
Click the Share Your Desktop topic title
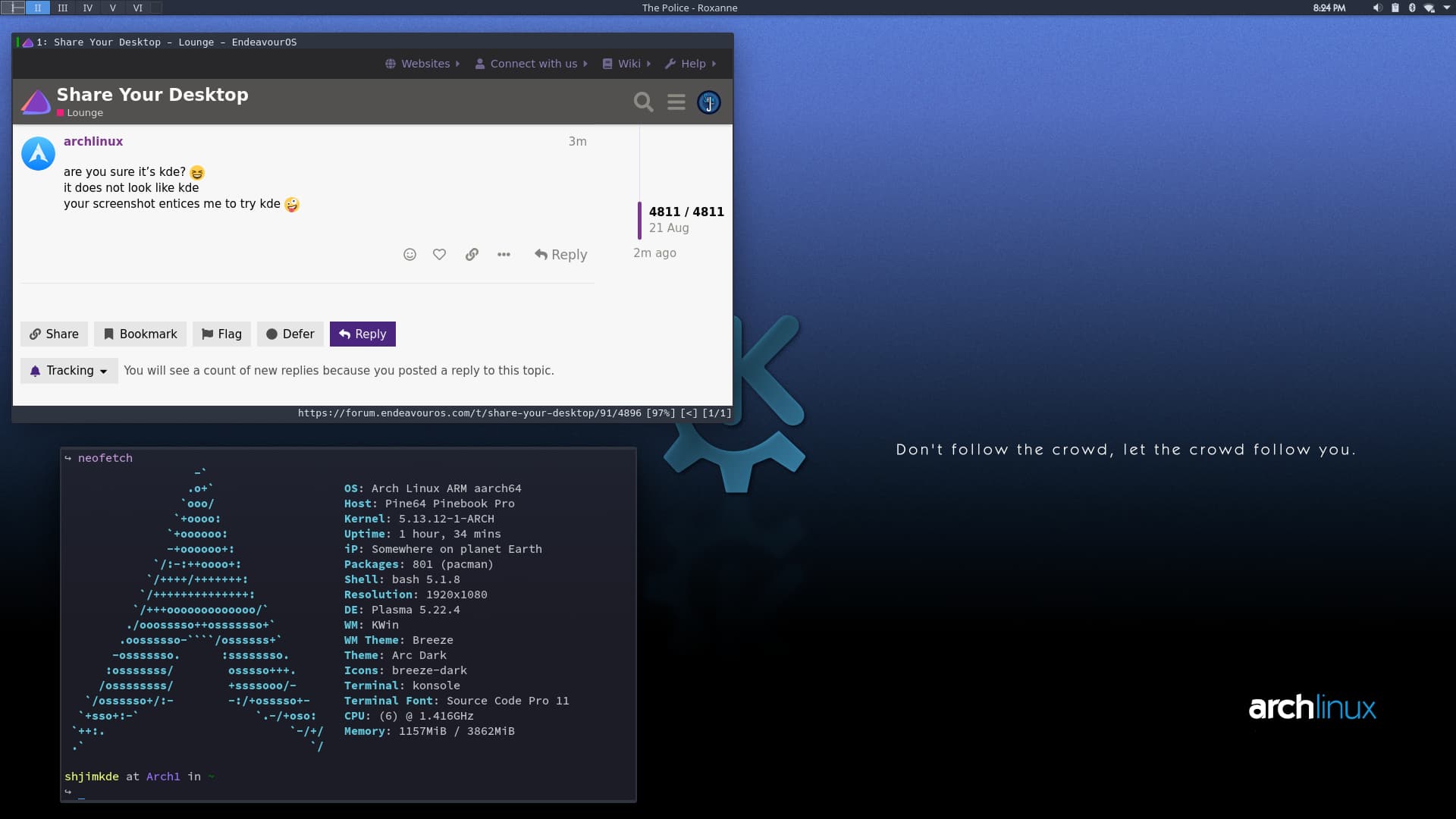pyautogui.click(x=152, y=94)
